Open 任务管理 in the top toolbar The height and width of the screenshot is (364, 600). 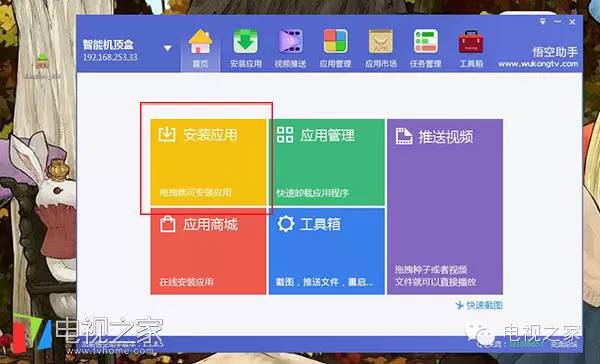(426, 49)
